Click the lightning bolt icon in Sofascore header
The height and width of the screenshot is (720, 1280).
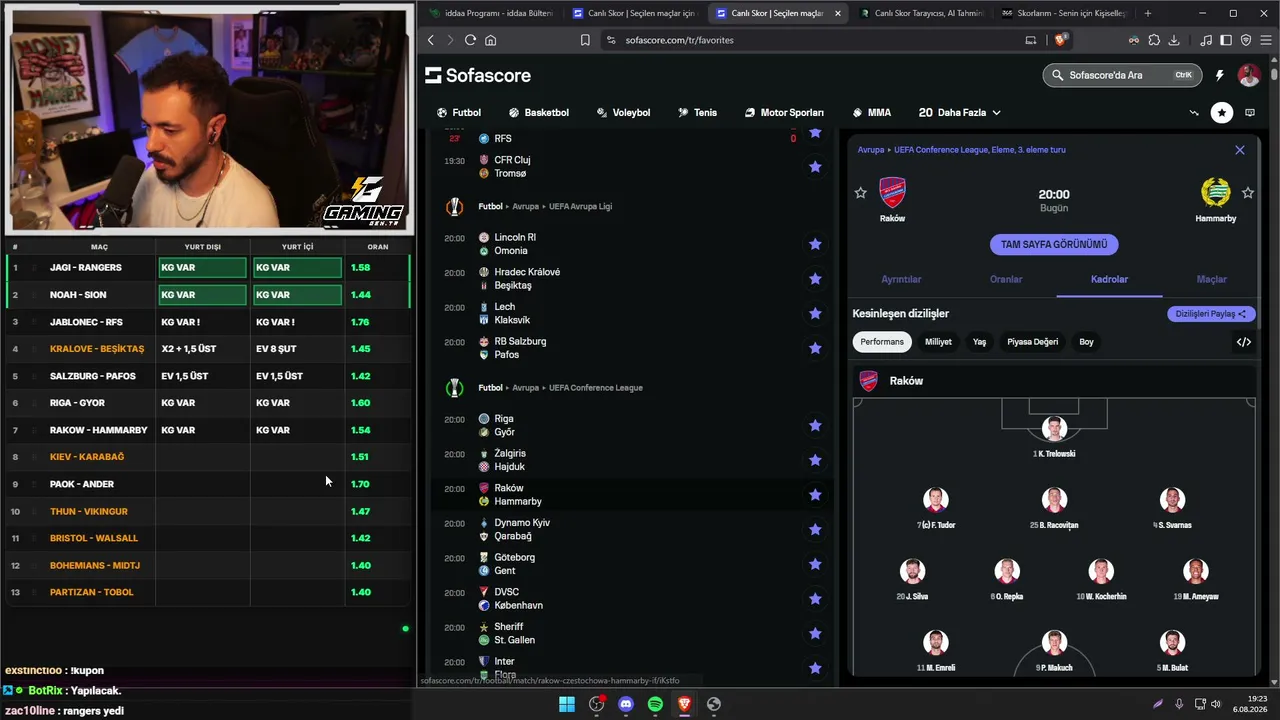pyautogui.click(x=1219, y=75)
